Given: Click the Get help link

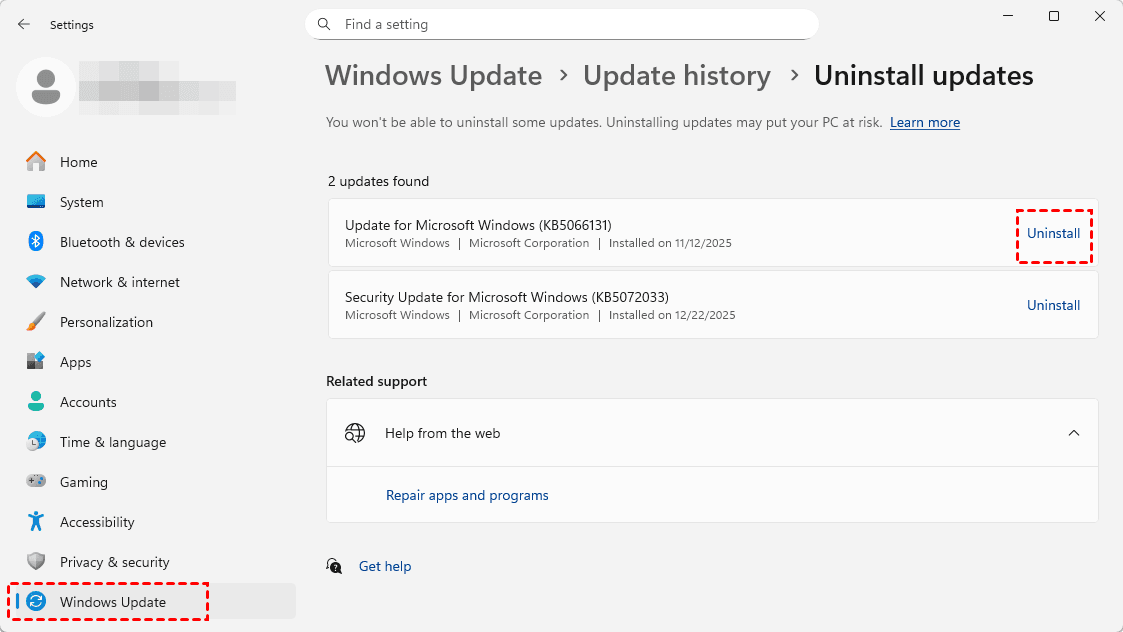Looking at the screenshot, I should point(384,566).
